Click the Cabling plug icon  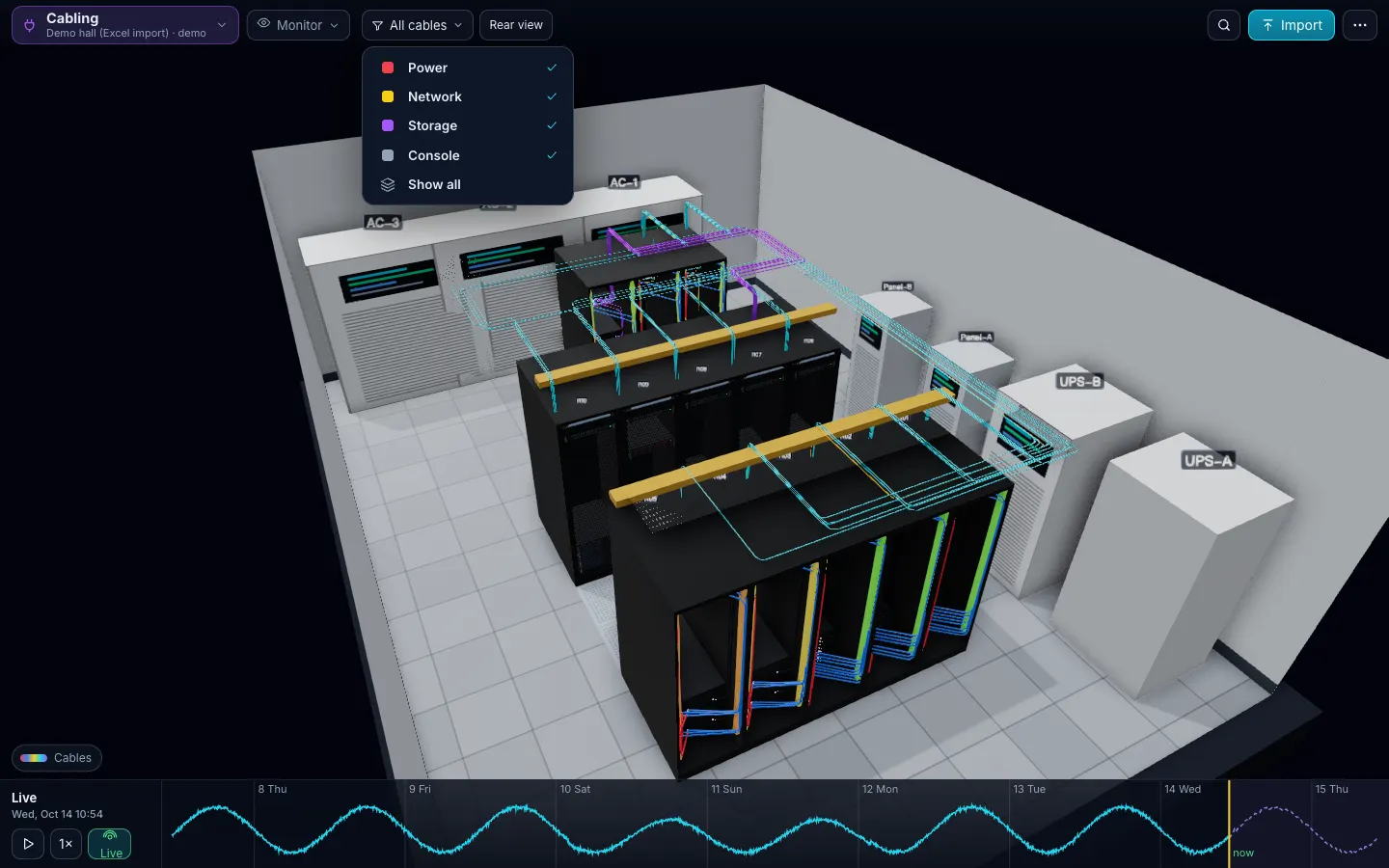click(x=30, y=25)
